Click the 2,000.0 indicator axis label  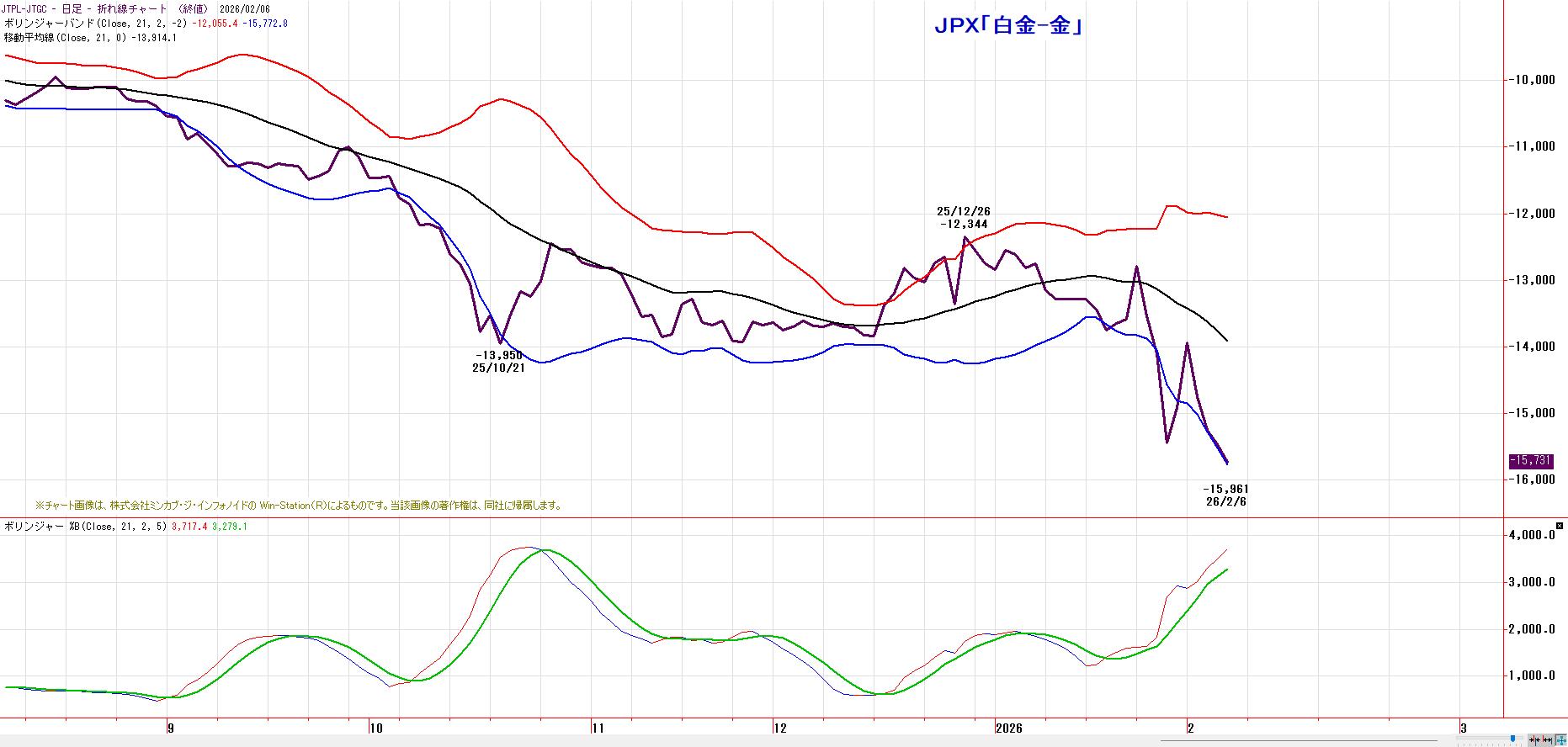click(x=1533, y=629)
